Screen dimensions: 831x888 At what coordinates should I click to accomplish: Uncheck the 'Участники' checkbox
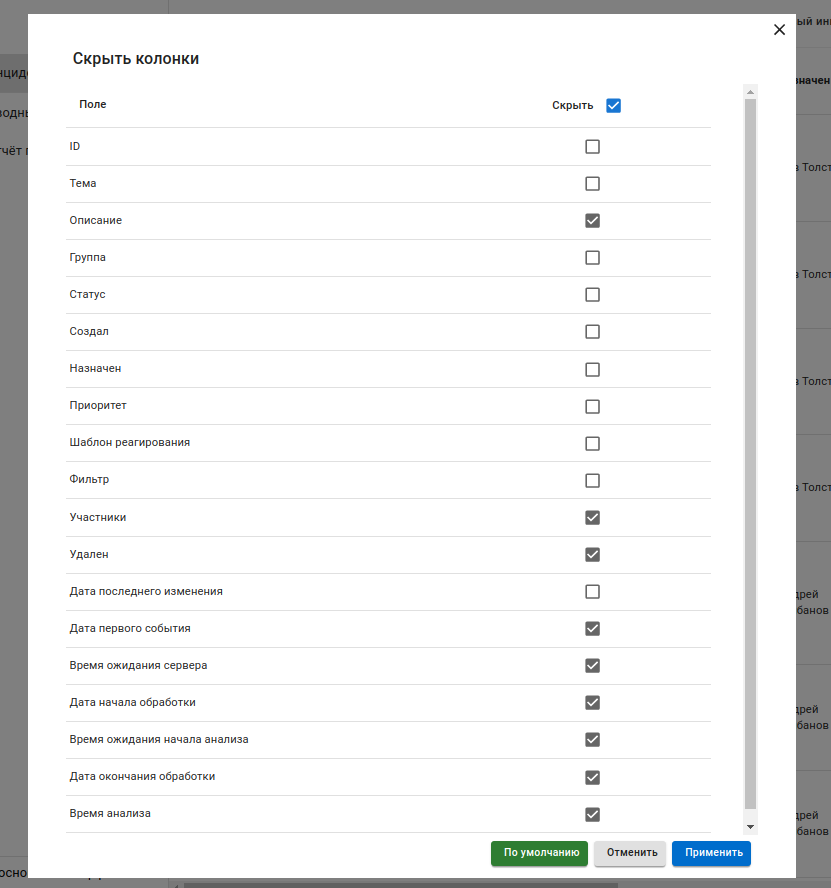click(x=592, y=518)
